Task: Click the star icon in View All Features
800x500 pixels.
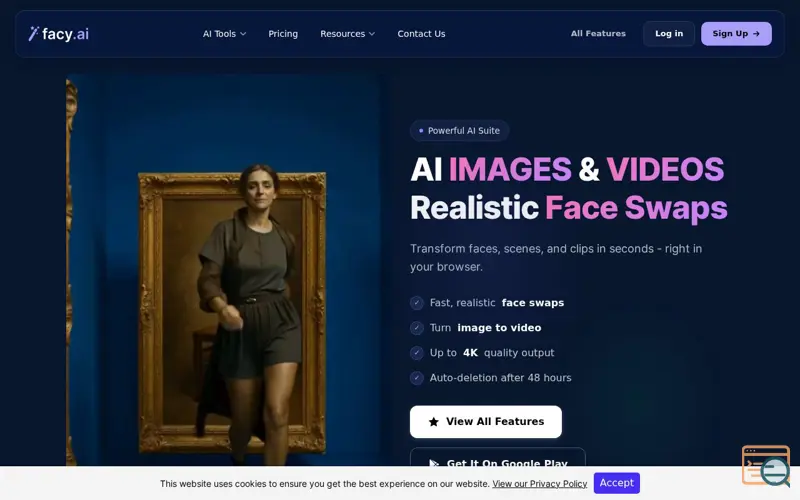Action: tap(434, 422)
